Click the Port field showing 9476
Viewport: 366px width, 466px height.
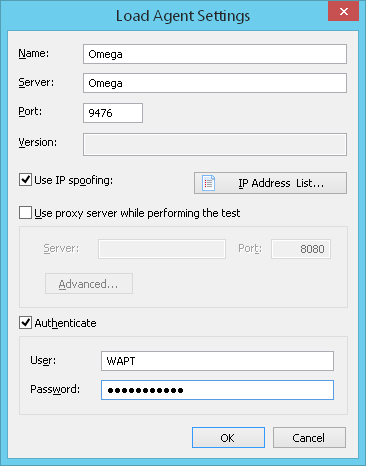point(113,113)
